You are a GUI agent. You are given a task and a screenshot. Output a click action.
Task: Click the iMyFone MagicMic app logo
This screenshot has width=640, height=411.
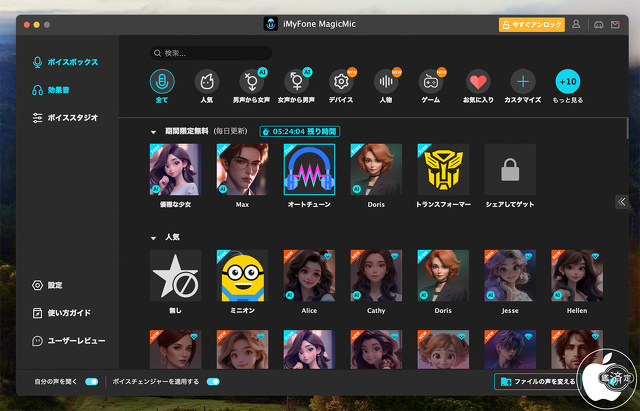coord(271,24)
